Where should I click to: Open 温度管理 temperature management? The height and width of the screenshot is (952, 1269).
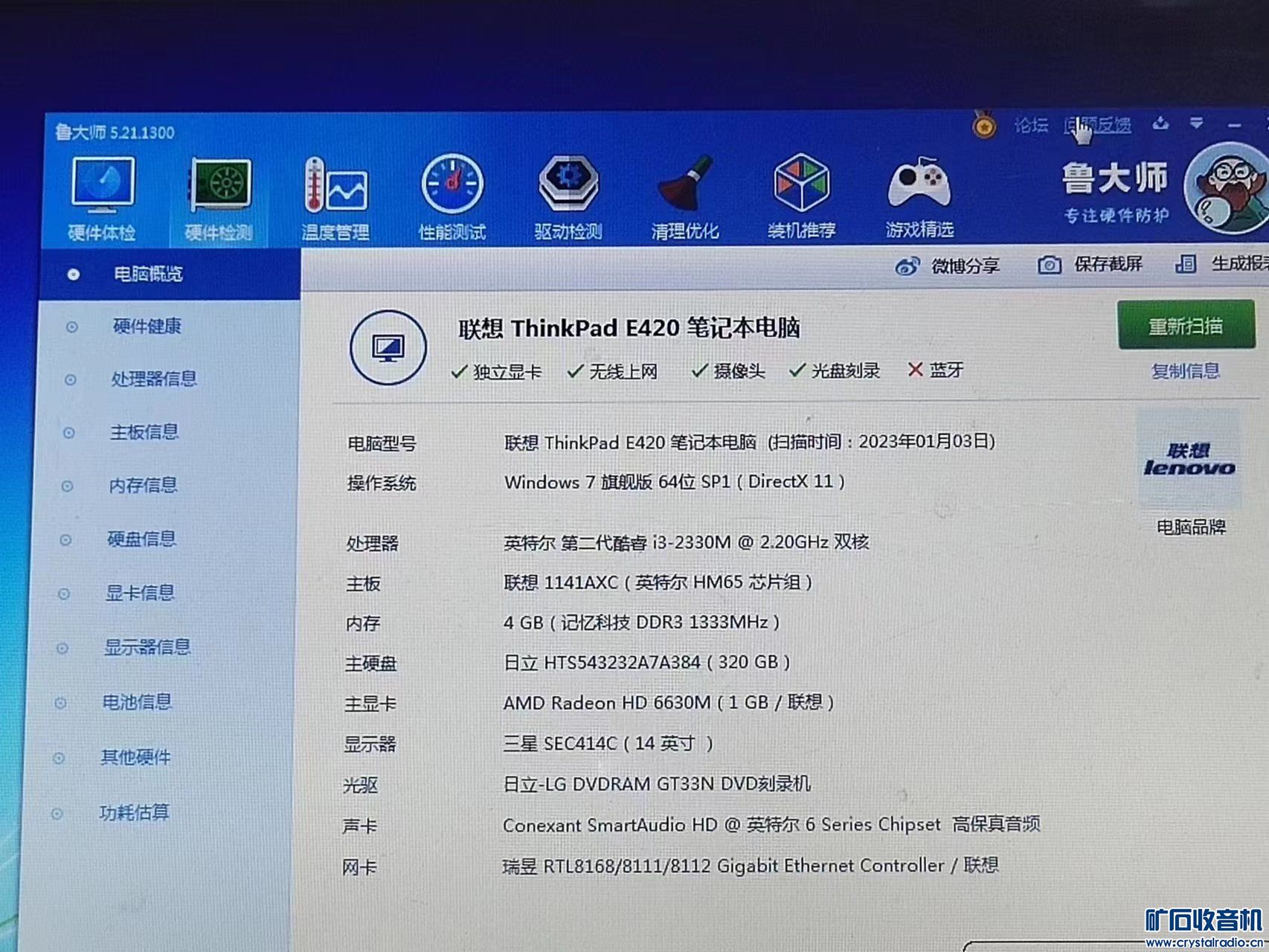click(x=335, y=198)
